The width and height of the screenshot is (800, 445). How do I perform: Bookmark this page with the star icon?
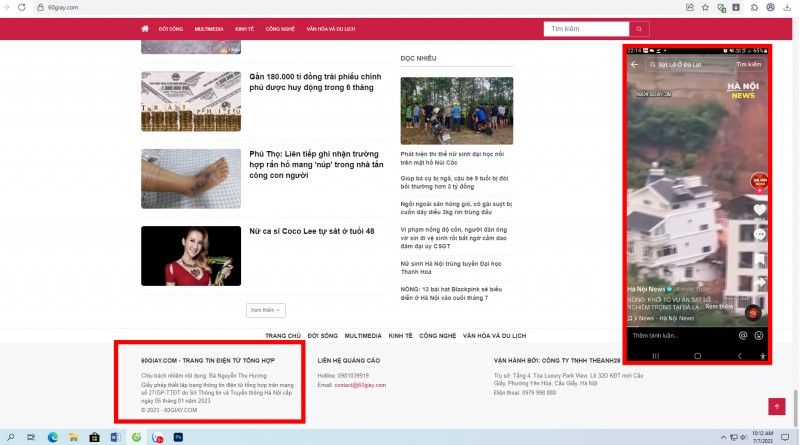point(705,7)
